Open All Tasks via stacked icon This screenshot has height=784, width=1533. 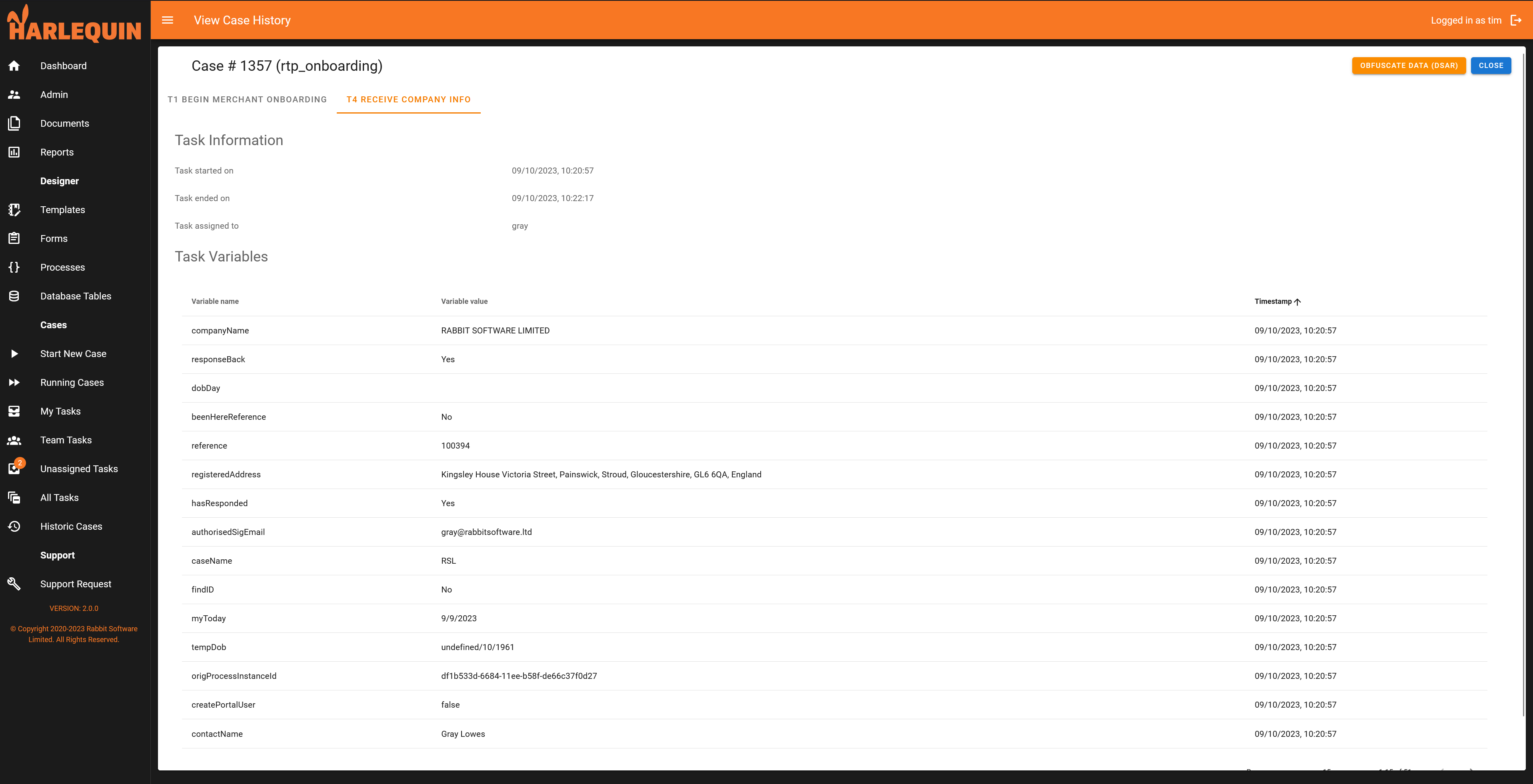(x=14, y=498)
